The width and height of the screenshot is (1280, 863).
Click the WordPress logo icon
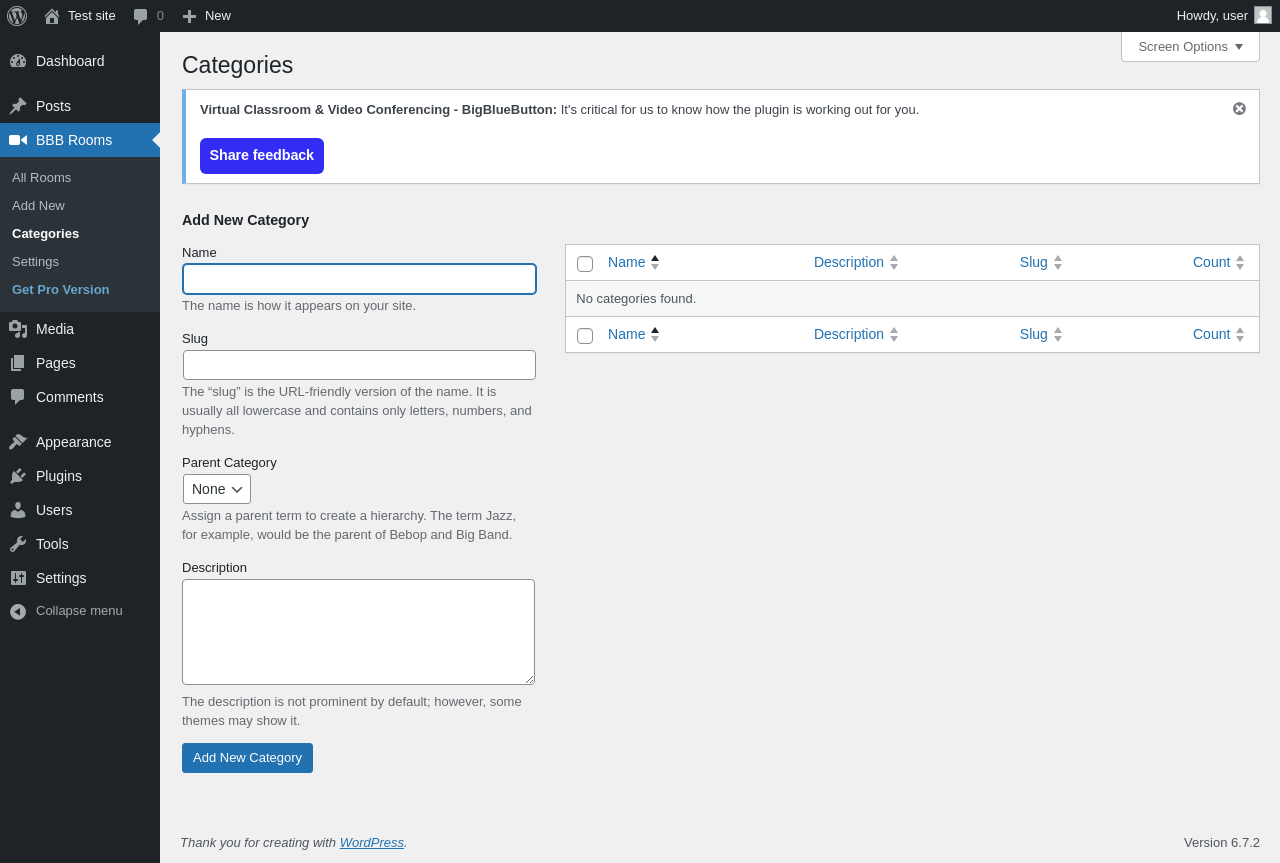[x=17, y=16]
